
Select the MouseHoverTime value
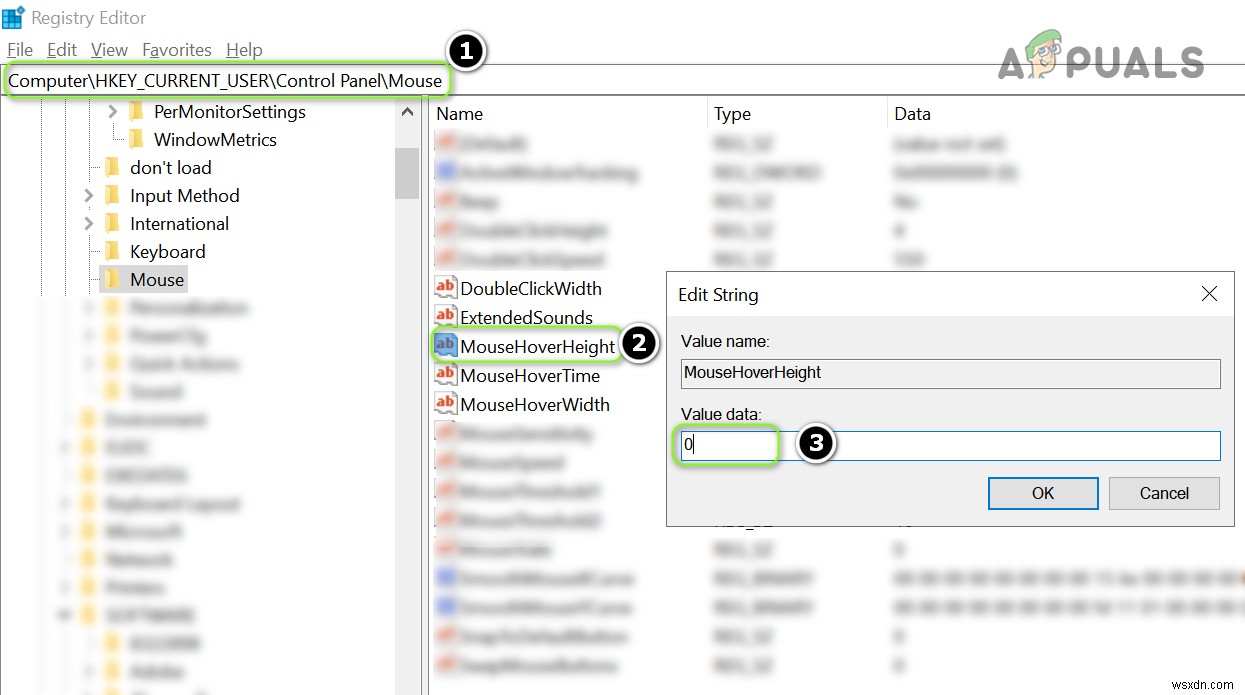pyautogui.click(x=530, y=376)
